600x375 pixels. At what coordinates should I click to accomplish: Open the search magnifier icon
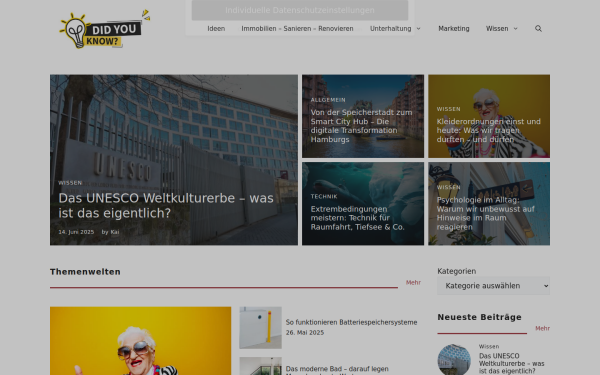(538, 29)
